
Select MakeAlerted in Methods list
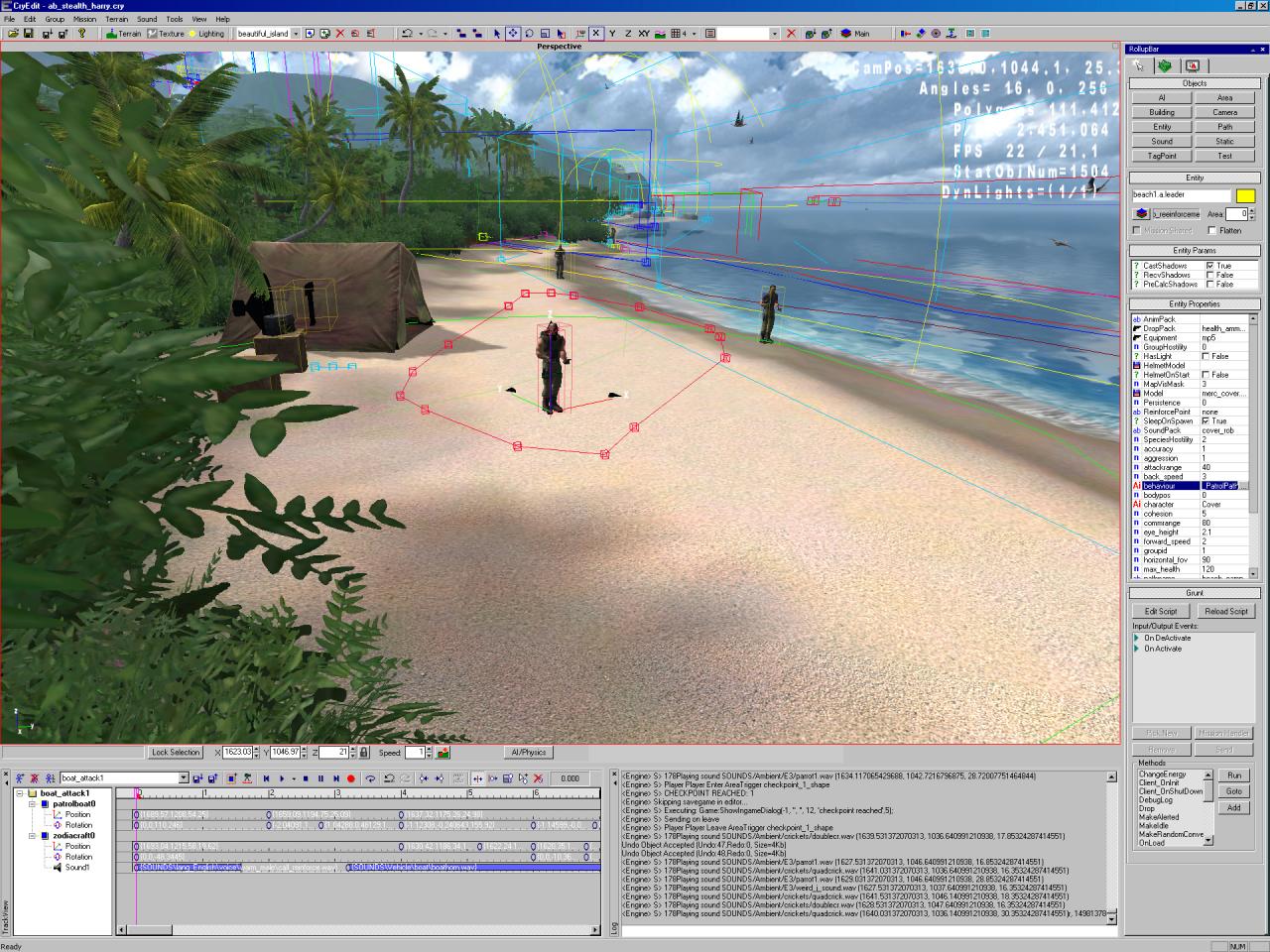(x=1159, y=817)
